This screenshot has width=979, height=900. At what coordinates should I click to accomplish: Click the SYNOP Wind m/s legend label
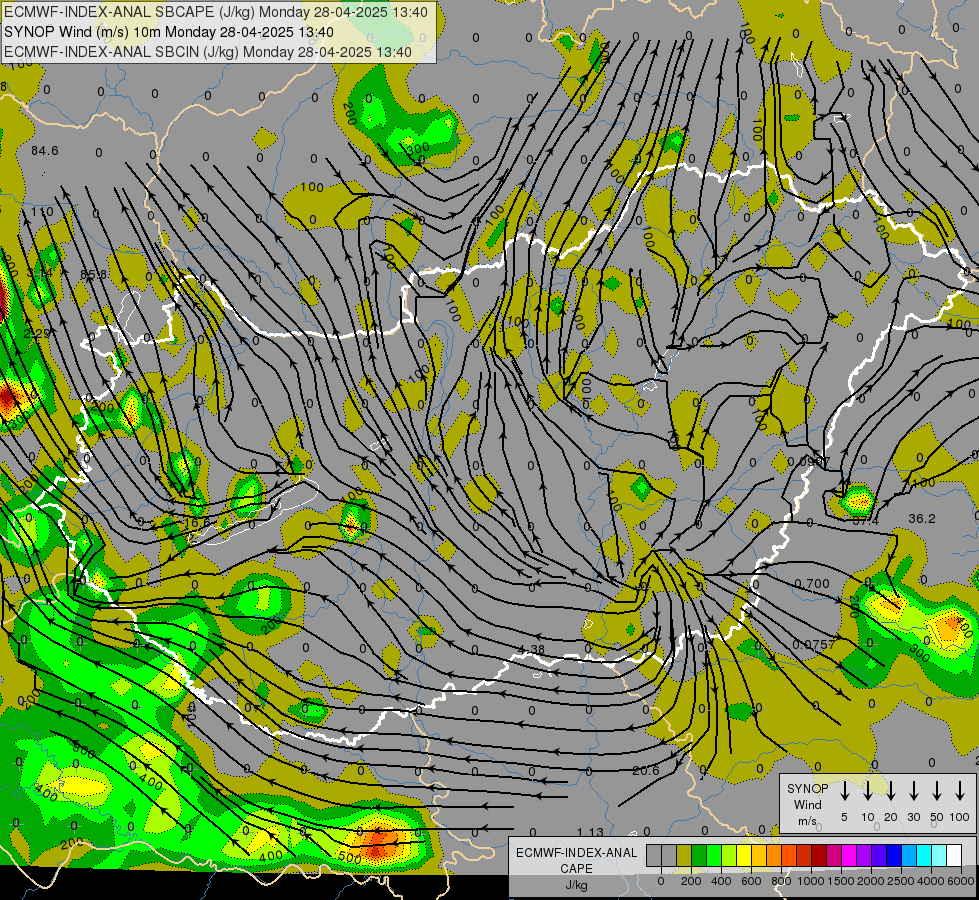(x=807, y=804)
